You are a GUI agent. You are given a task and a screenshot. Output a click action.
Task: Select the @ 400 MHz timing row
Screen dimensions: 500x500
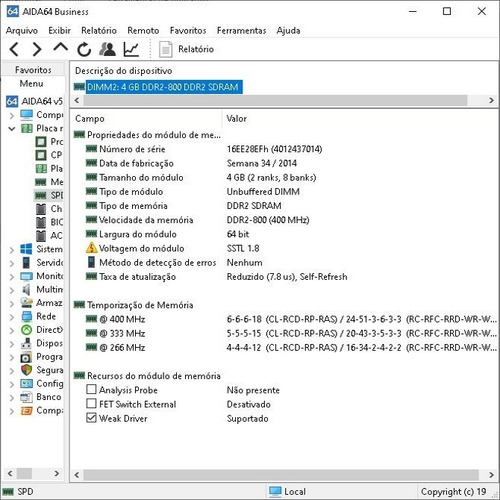coord(285,319)
